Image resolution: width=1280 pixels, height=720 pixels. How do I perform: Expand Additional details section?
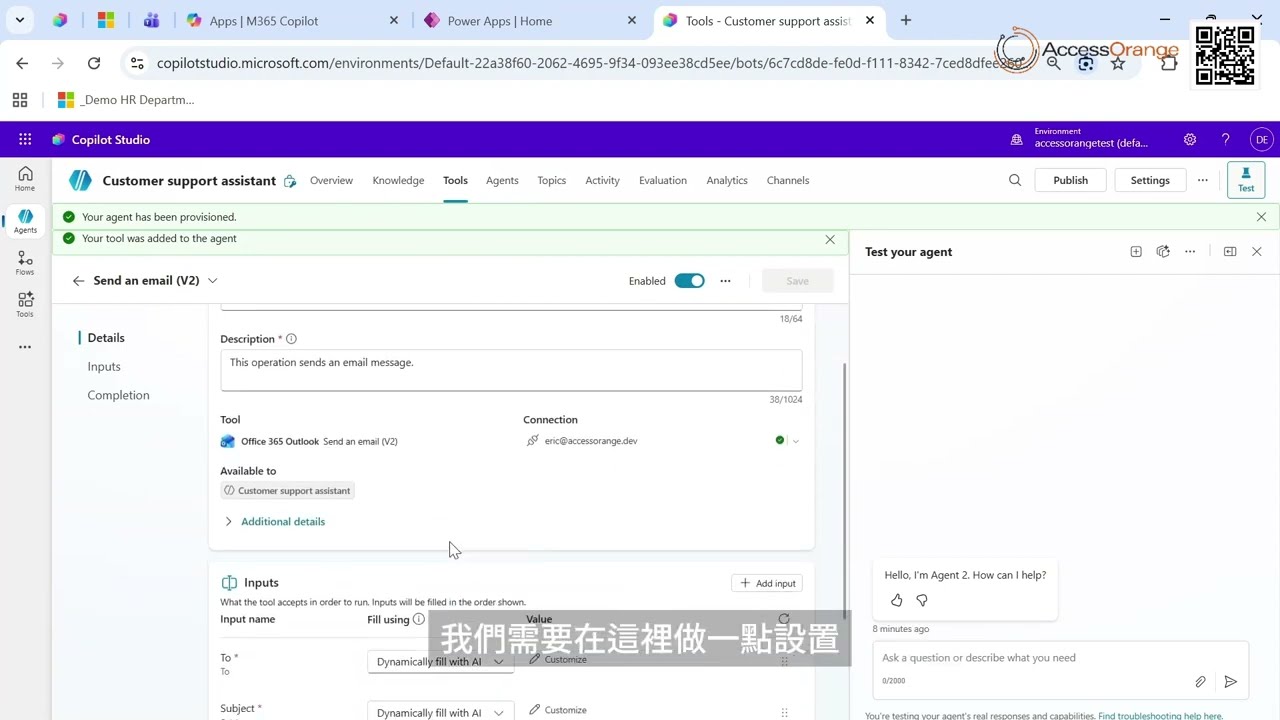(274, 522)
